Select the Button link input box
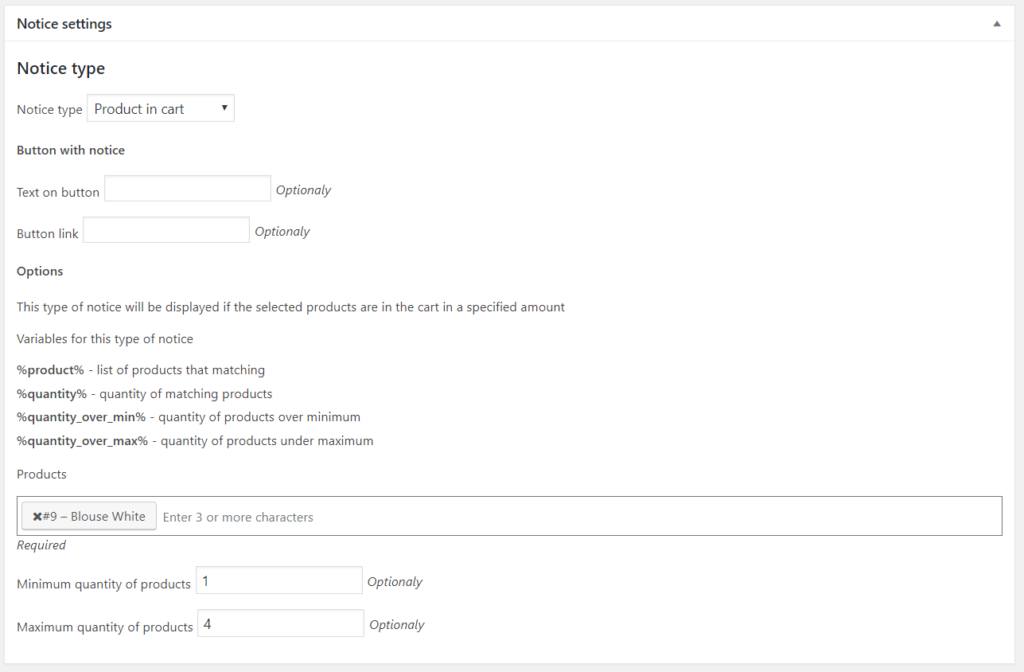1024x672 pixels. coord(166,230)
